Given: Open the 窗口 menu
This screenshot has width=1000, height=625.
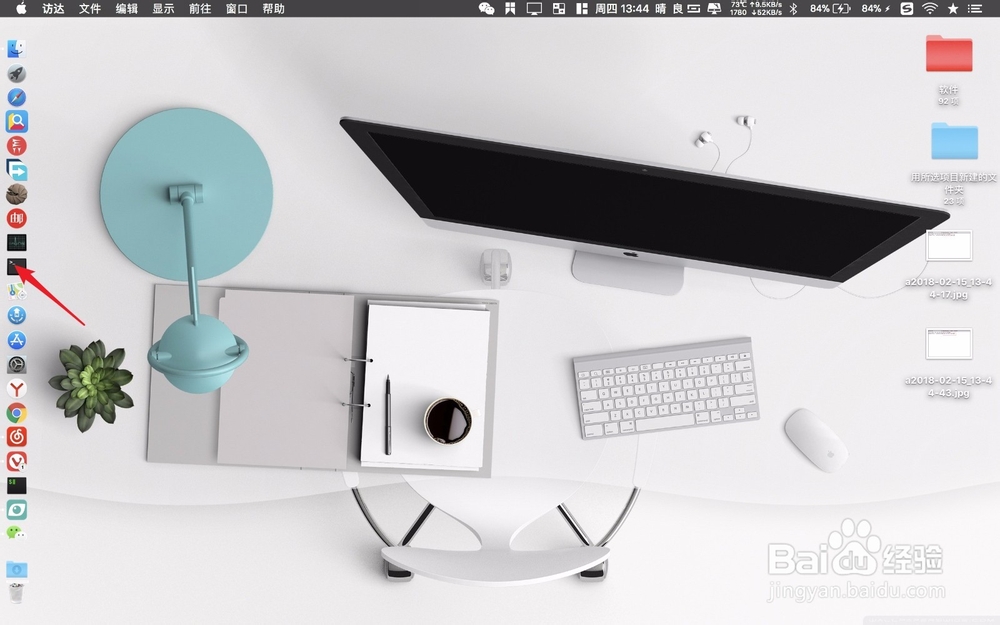Looking at the screenshot, I should (237, 8).
